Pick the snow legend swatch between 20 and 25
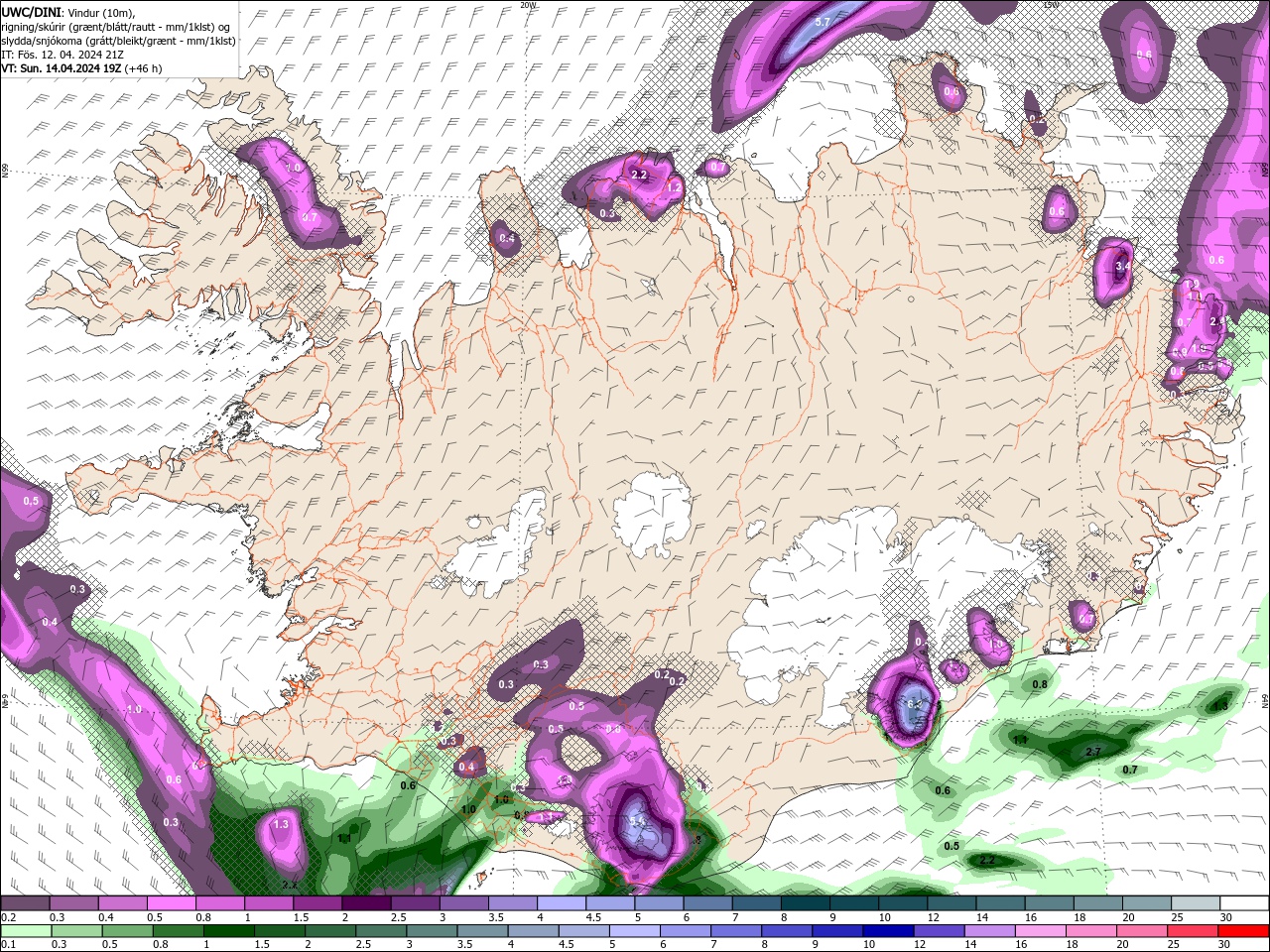Screen dimensions: 1270x952 [1148, 903]
